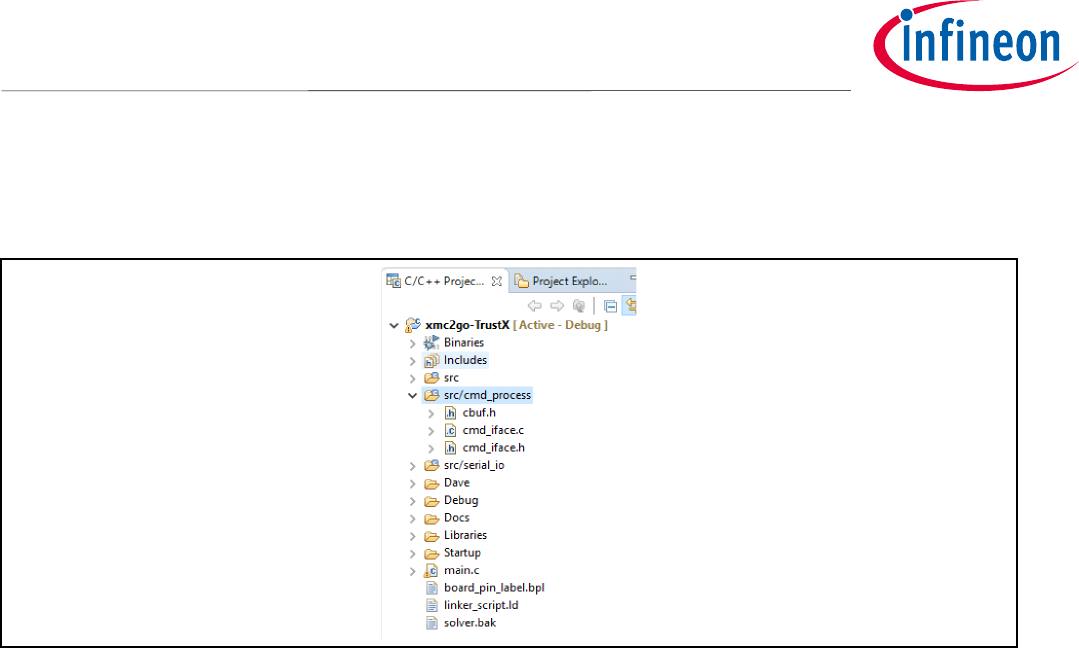Click the Forward navigation arrow
Image resolution: width=1079 pixels, height=648 pixels.
tap(557, 305)
